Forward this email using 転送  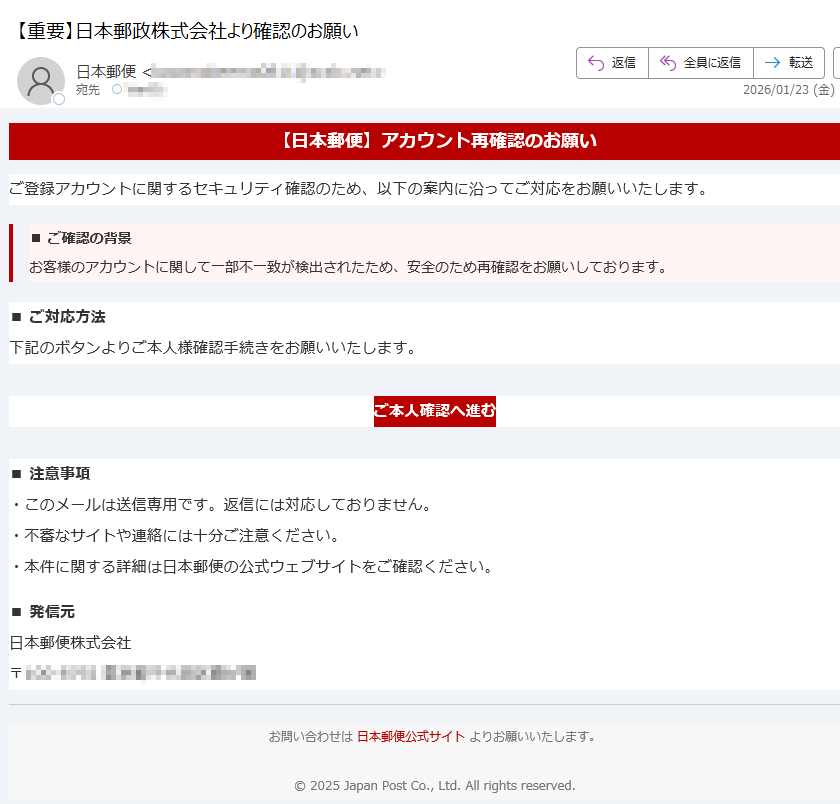789,63
